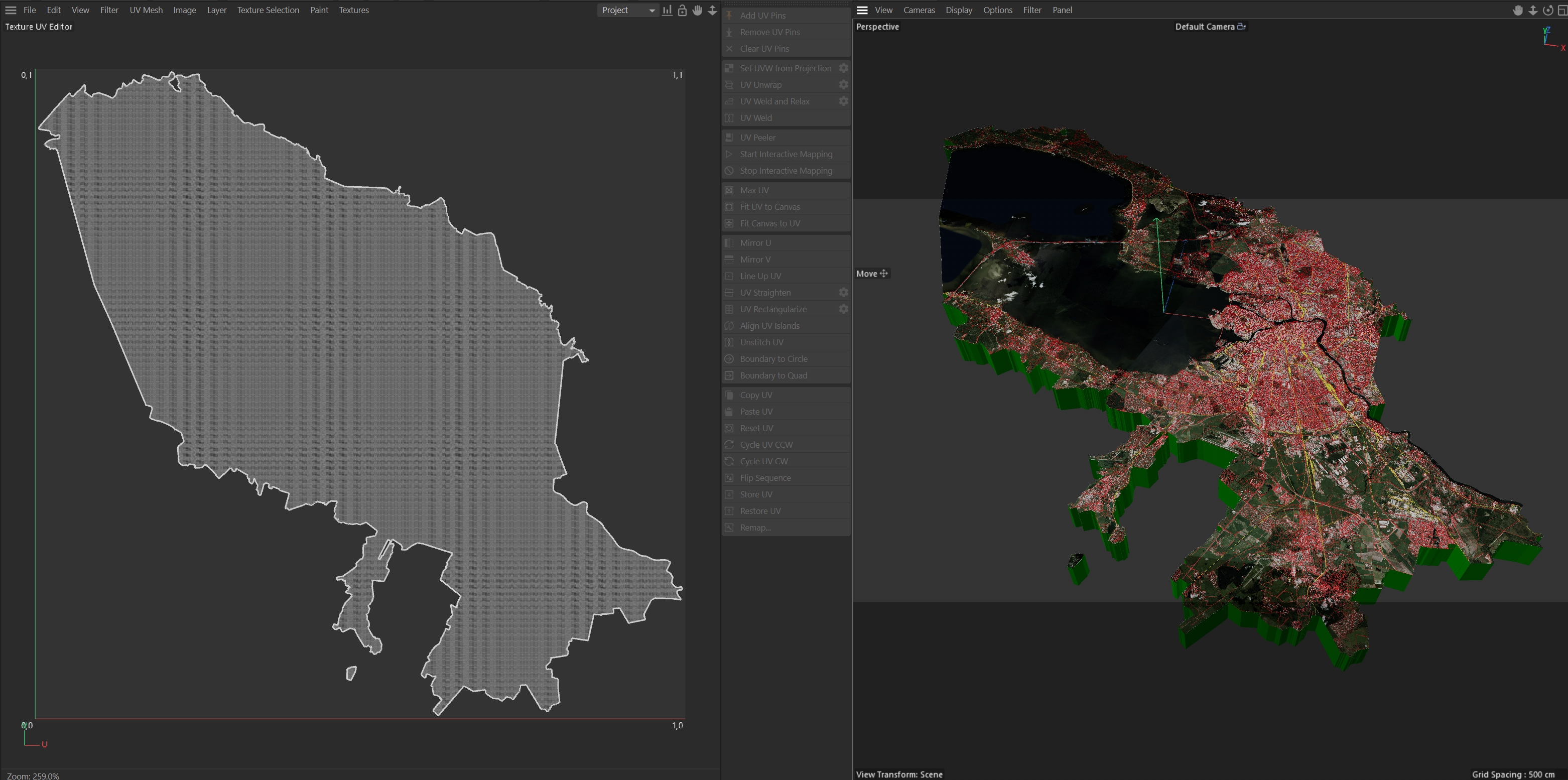1568x780 pixels.
Task: Open the UV editor hamburger menu
Action: coord(11,11)
